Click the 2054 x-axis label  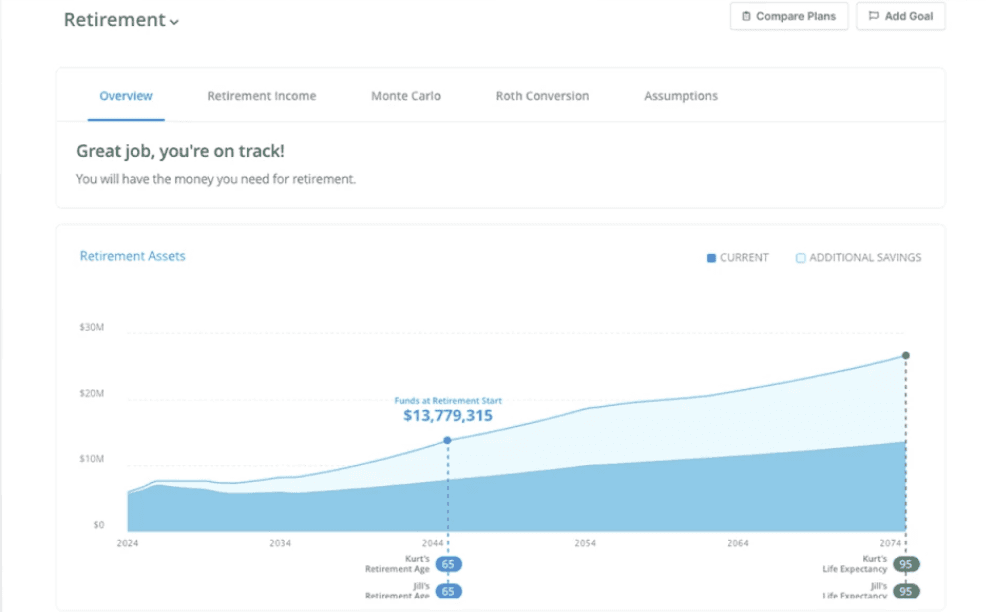[x=585, y=543]
